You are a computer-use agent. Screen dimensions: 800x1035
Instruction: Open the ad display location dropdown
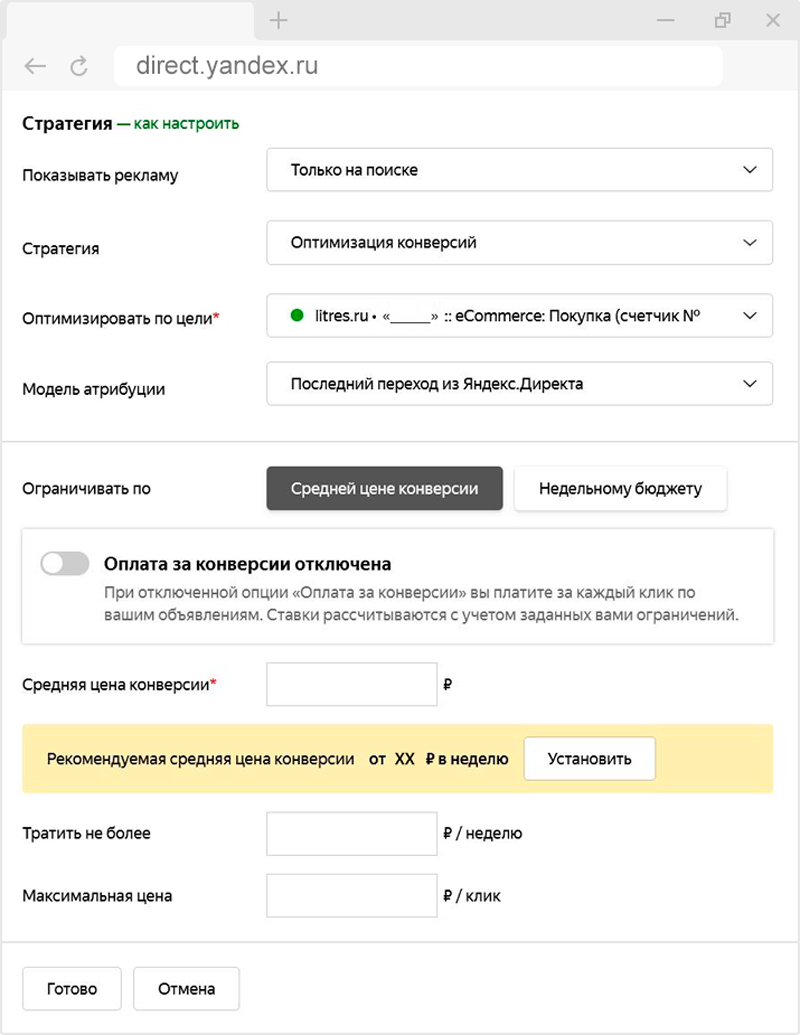(519, 170)
